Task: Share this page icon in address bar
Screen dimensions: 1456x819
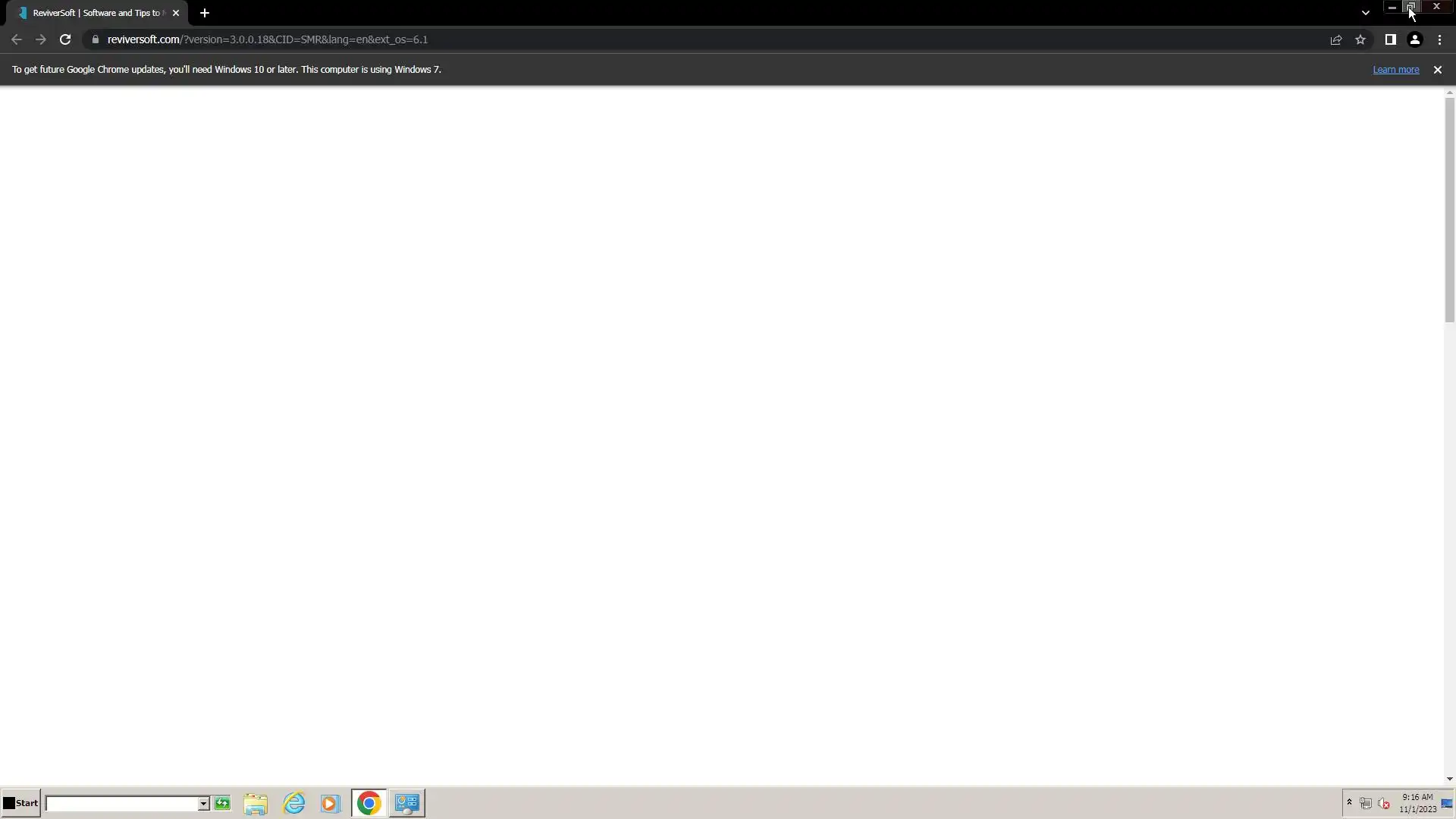Action: click(1336, 39)
